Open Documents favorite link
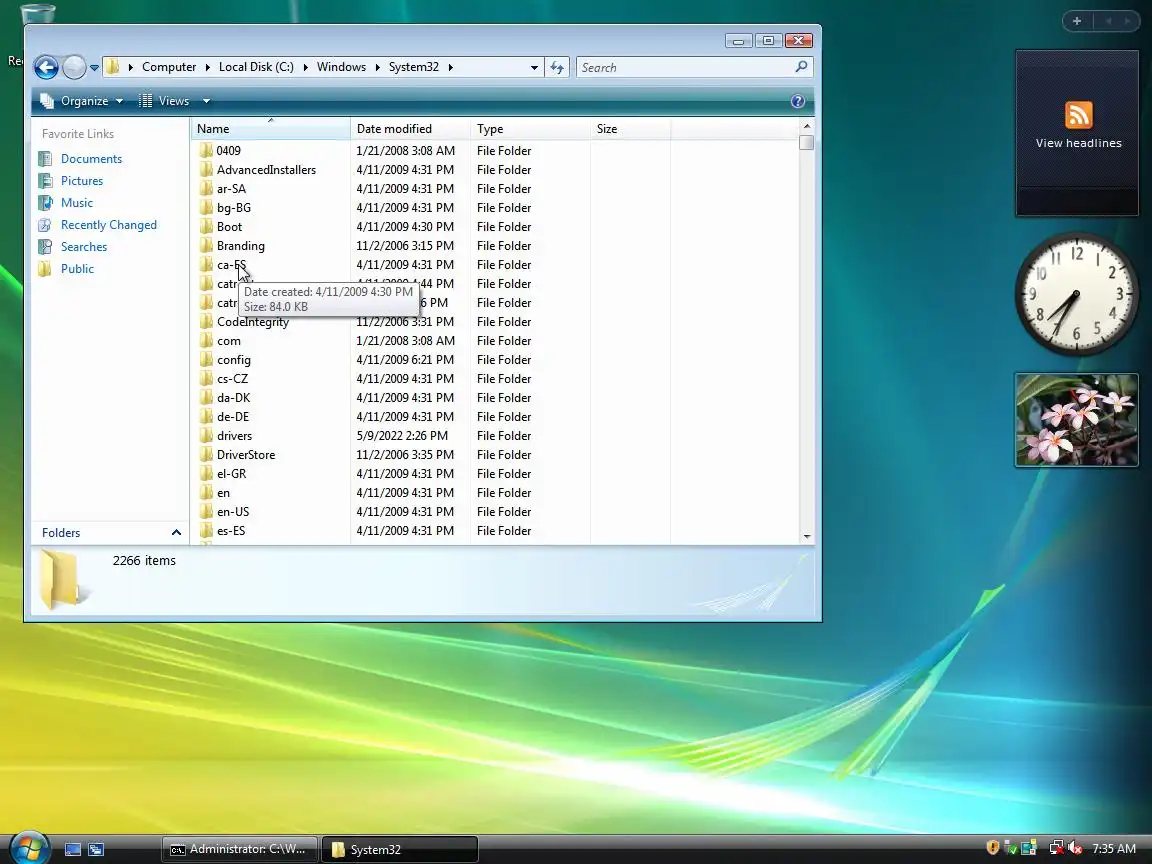This screenshot has width=1152, height=864. click(91, 159)
